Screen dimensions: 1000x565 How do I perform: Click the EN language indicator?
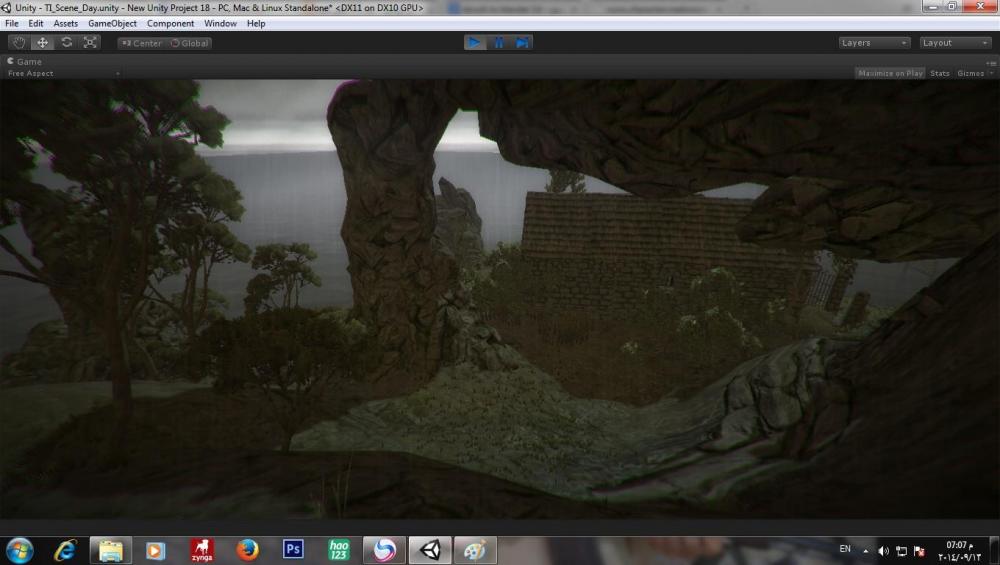tap(845, 549)
